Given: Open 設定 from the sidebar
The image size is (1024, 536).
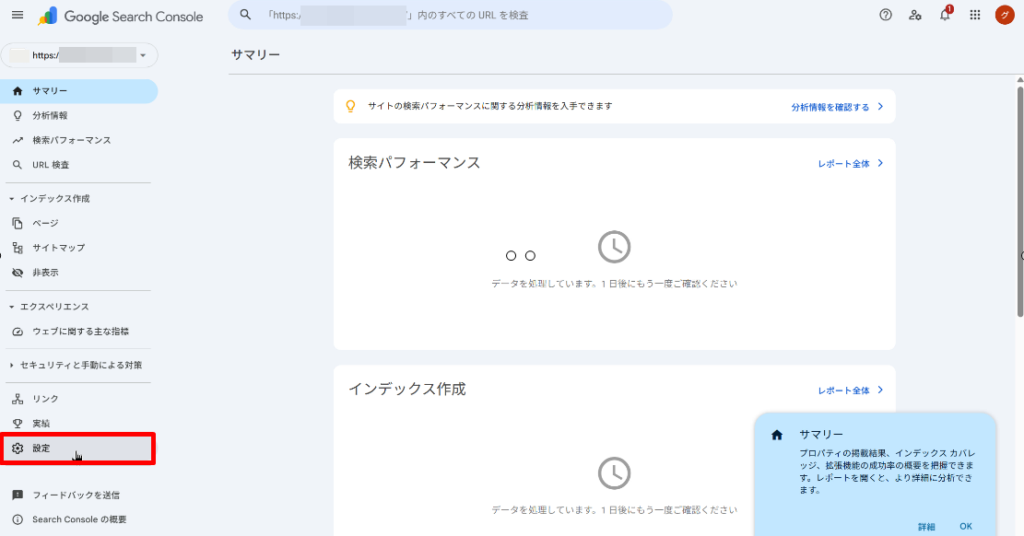Looking at the screenshot, I should (78, 449).
